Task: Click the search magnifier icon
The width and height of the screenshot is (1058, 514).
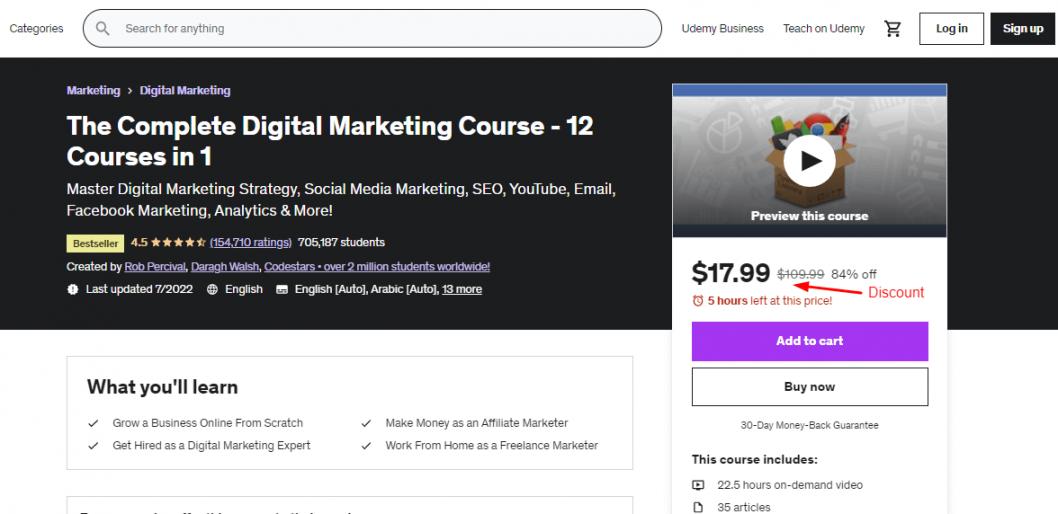Action: point(102,29)
